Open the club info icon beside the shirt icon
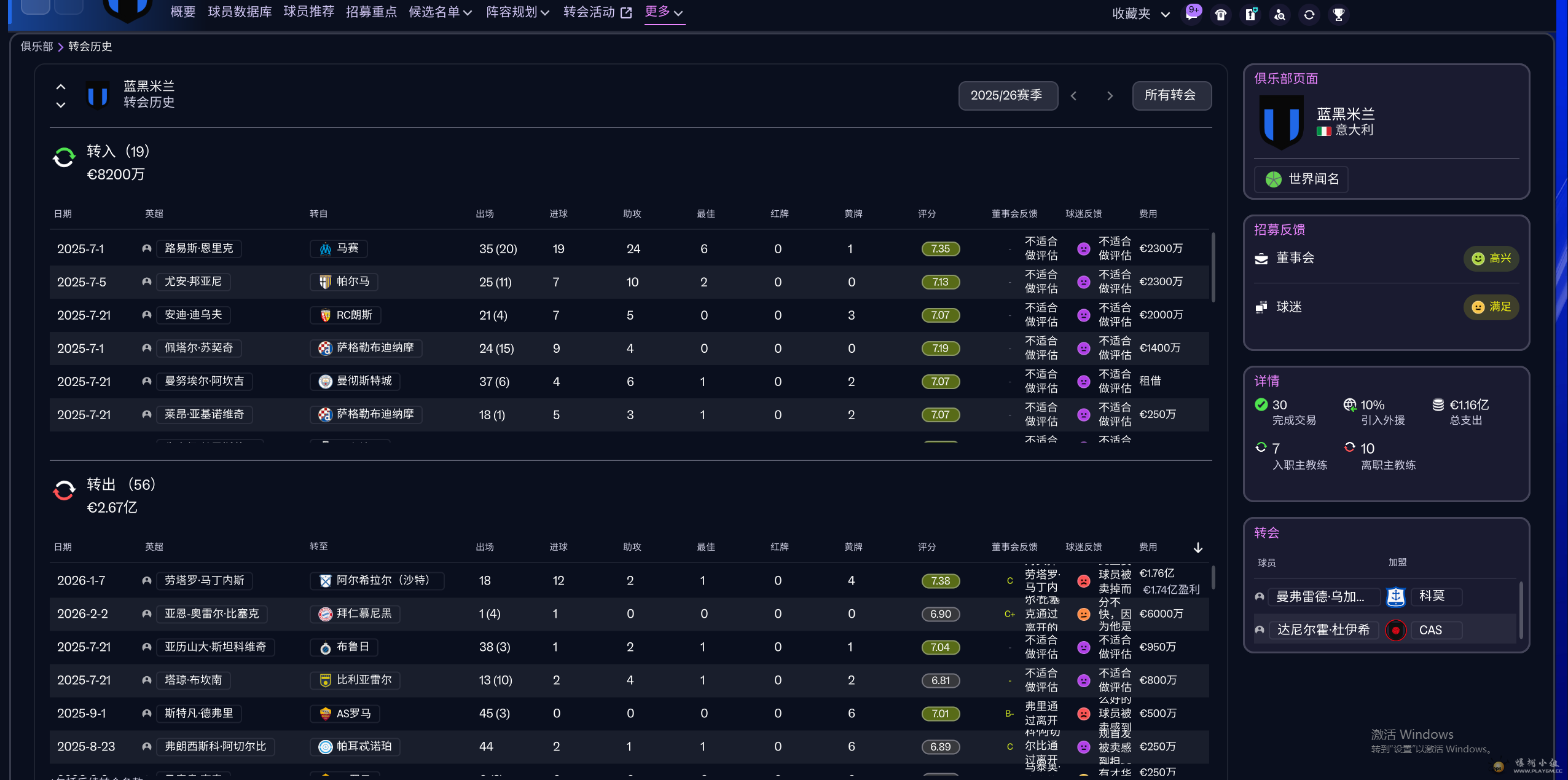The height and width of the screenshot is (780, 1568). click(x=1250, y=14)
